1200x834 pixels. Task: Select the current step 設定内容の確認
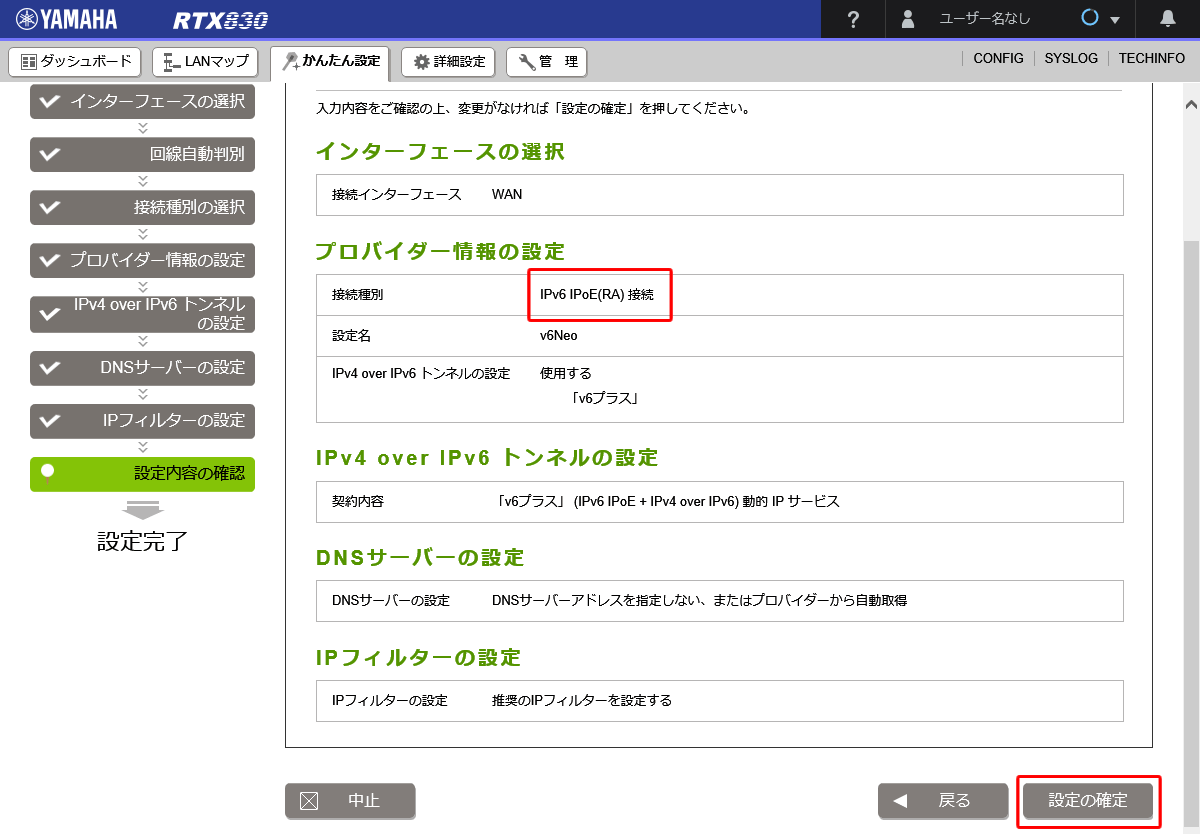(142, 473)
